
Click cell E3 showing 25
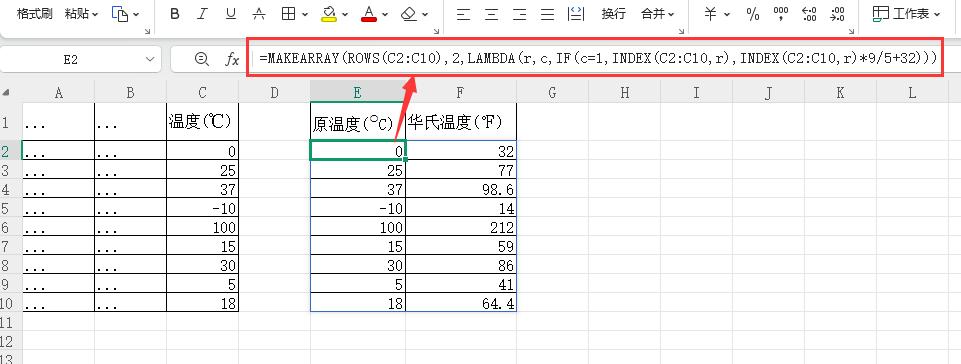coord(358,170)
